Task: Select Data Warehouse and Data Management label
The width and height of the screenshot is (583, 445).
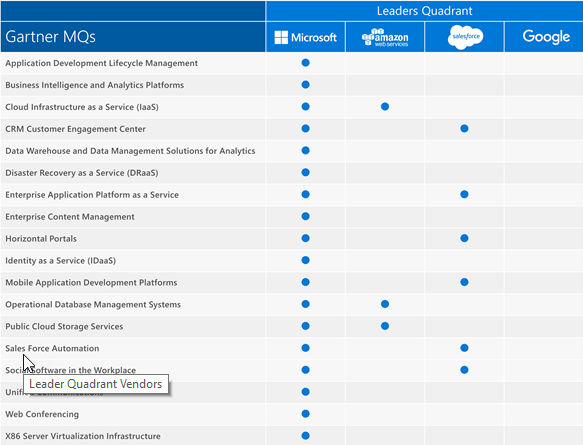Action: (x=130, y=151)
